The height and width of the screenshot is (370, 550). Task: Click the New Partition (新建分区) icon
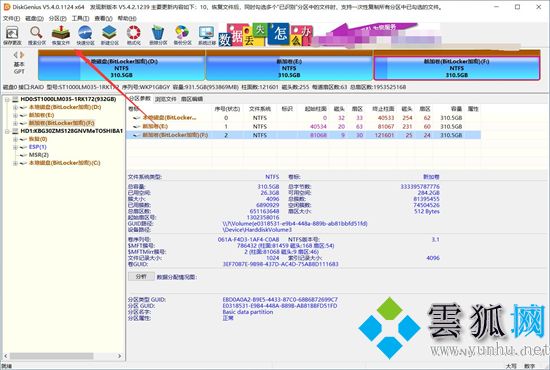tap(109, 35)
